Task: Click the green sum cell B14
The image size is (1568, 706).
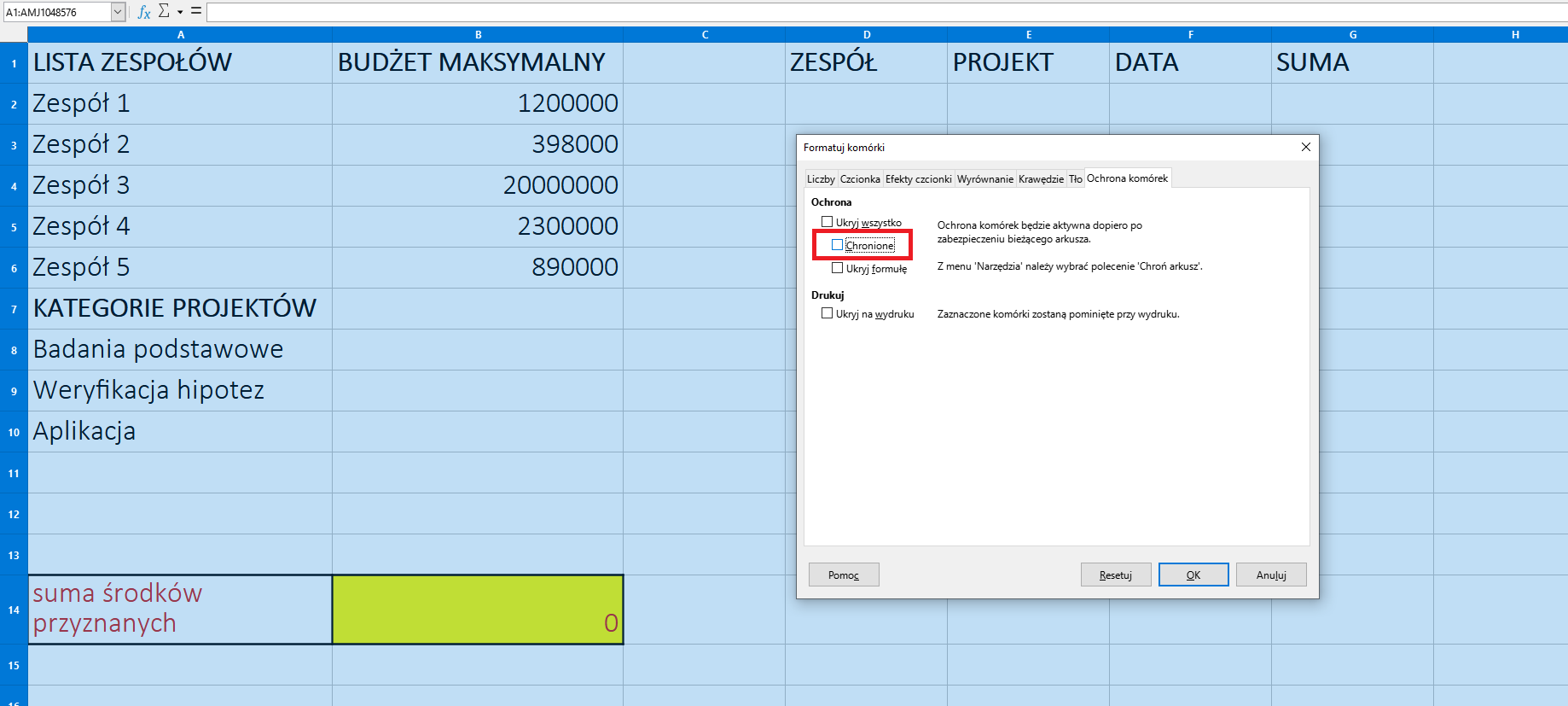Action: click(x=478, y=610)
